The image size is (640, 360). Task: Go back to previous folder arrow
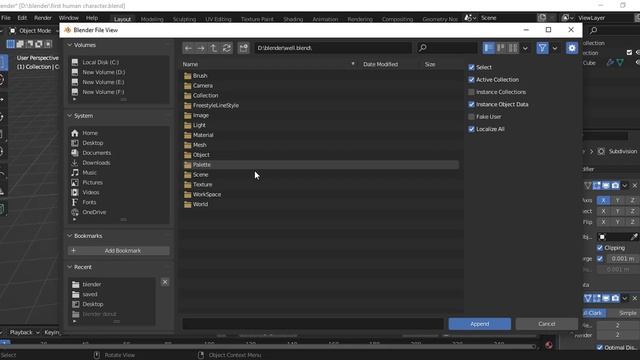188,48
